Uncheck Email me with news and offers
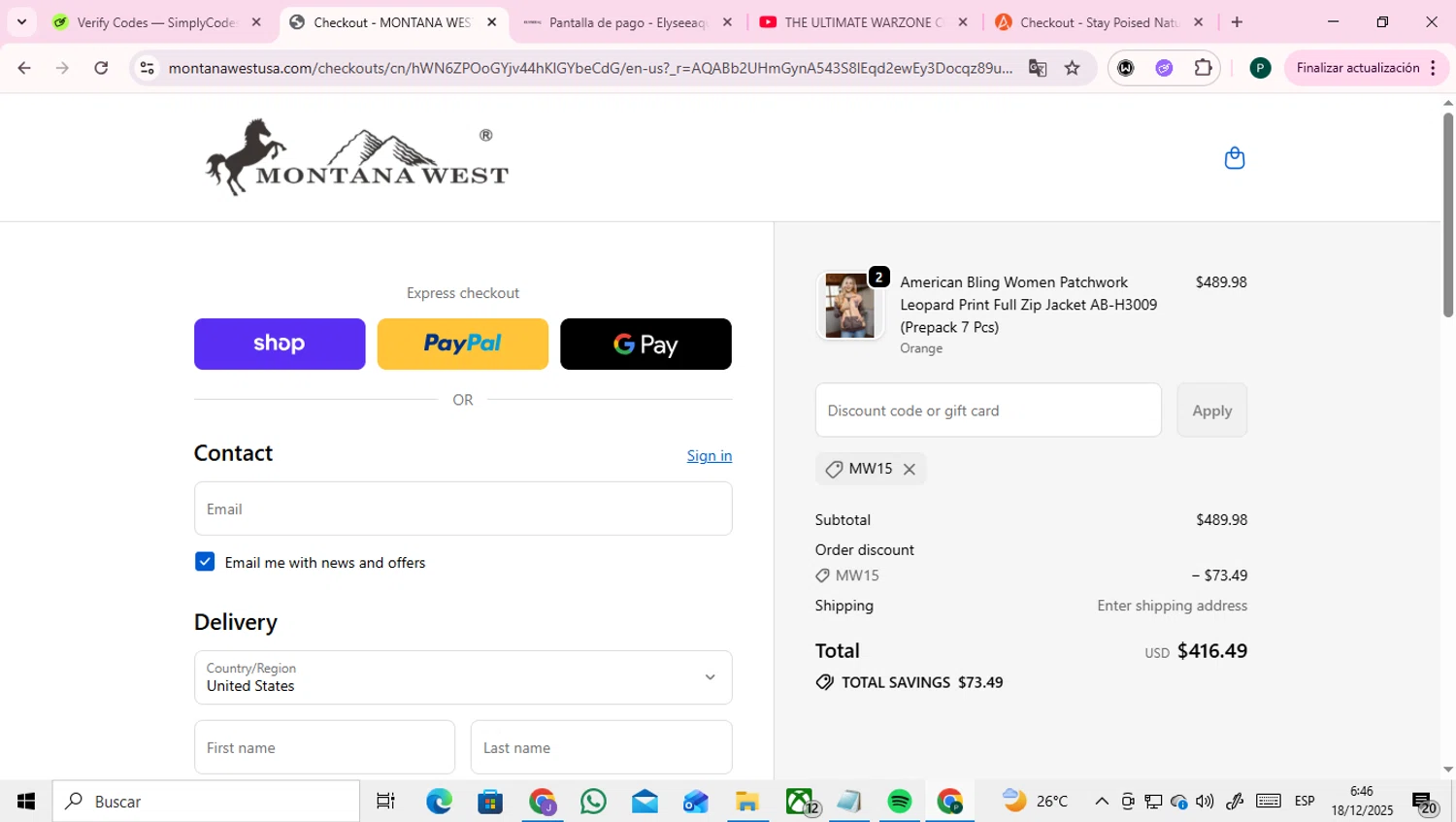 [x=205, y=562]
